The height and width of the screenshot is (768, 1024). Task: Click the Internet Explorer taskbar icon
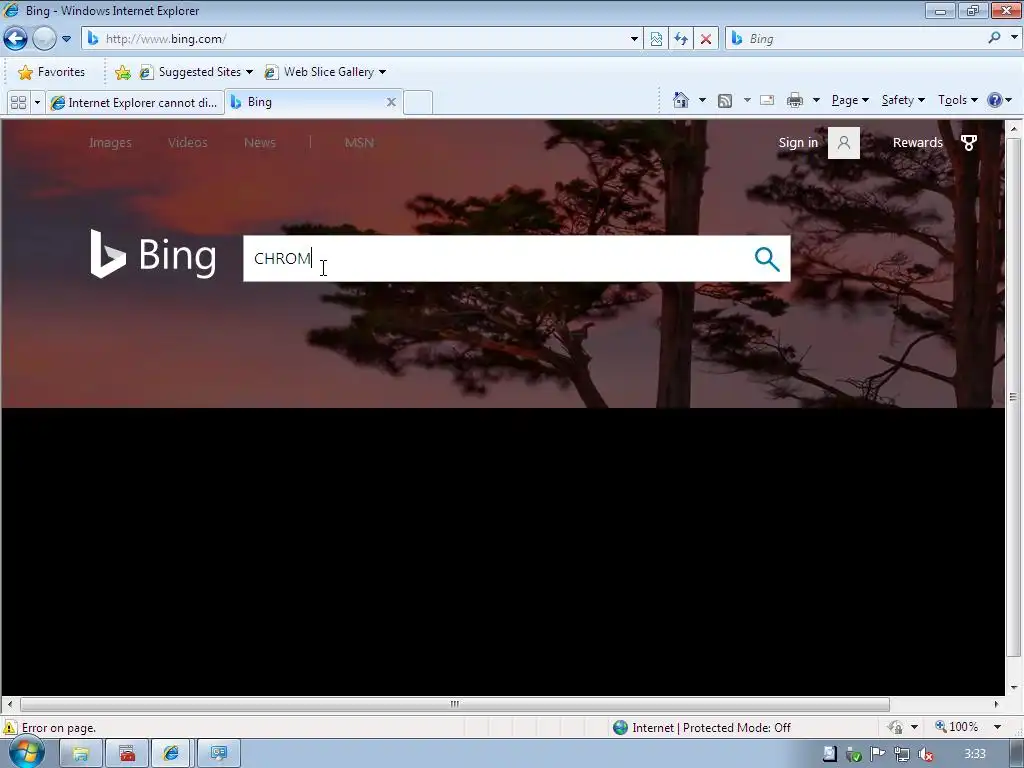[x=171, y=754]
